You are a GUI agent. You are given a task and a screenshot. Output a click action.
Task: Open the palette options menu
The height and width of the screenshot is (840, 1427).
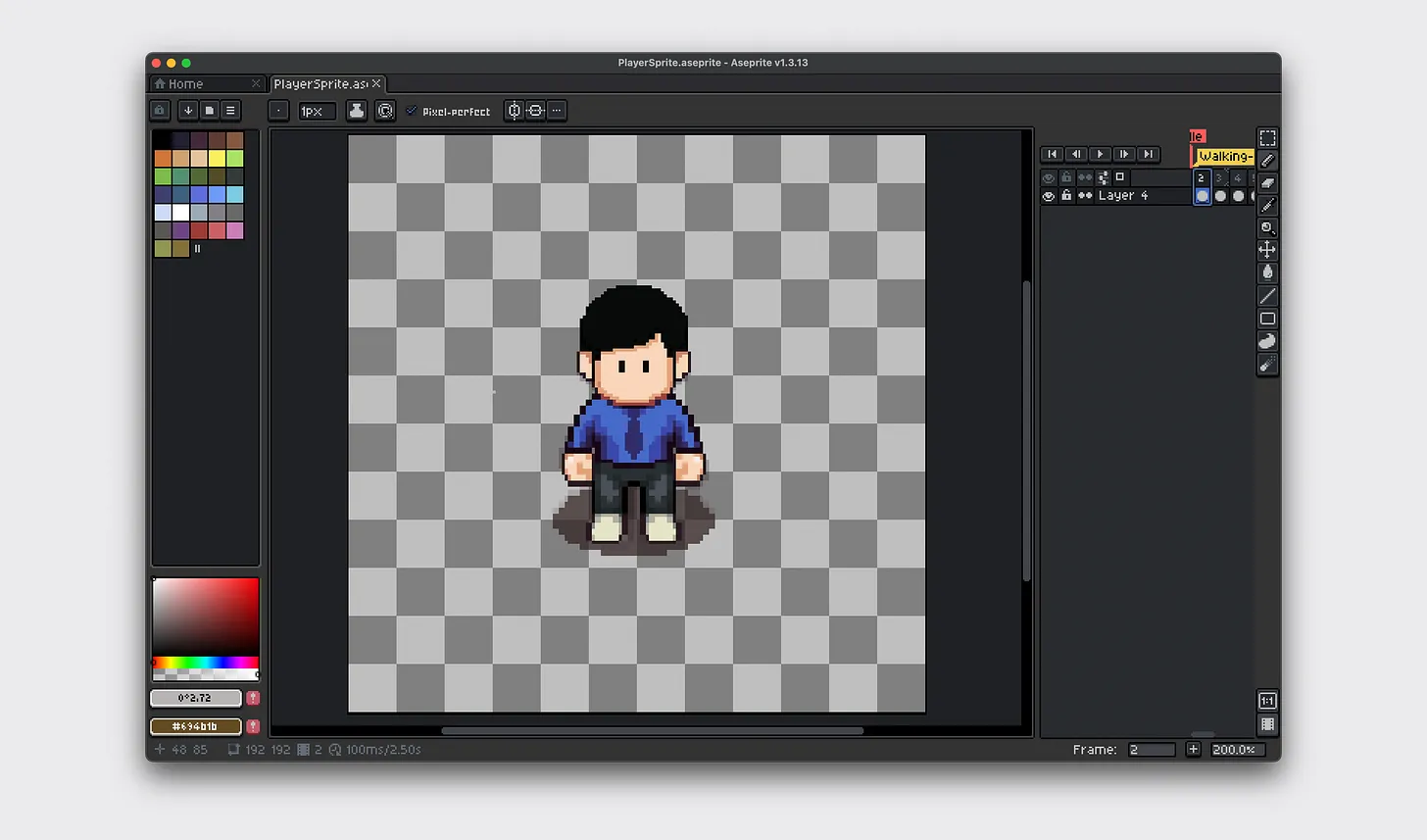click(228, 111)
